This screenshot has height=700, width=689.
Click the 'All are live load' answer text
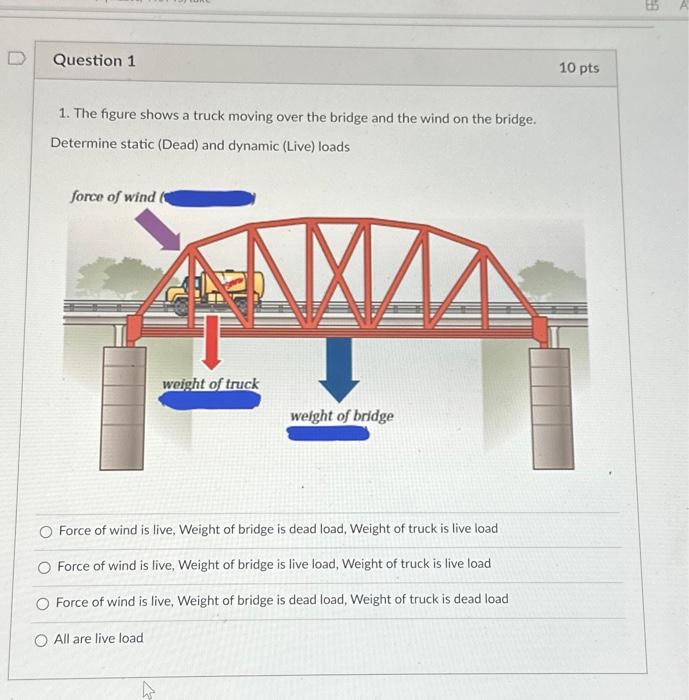[99, 639]
